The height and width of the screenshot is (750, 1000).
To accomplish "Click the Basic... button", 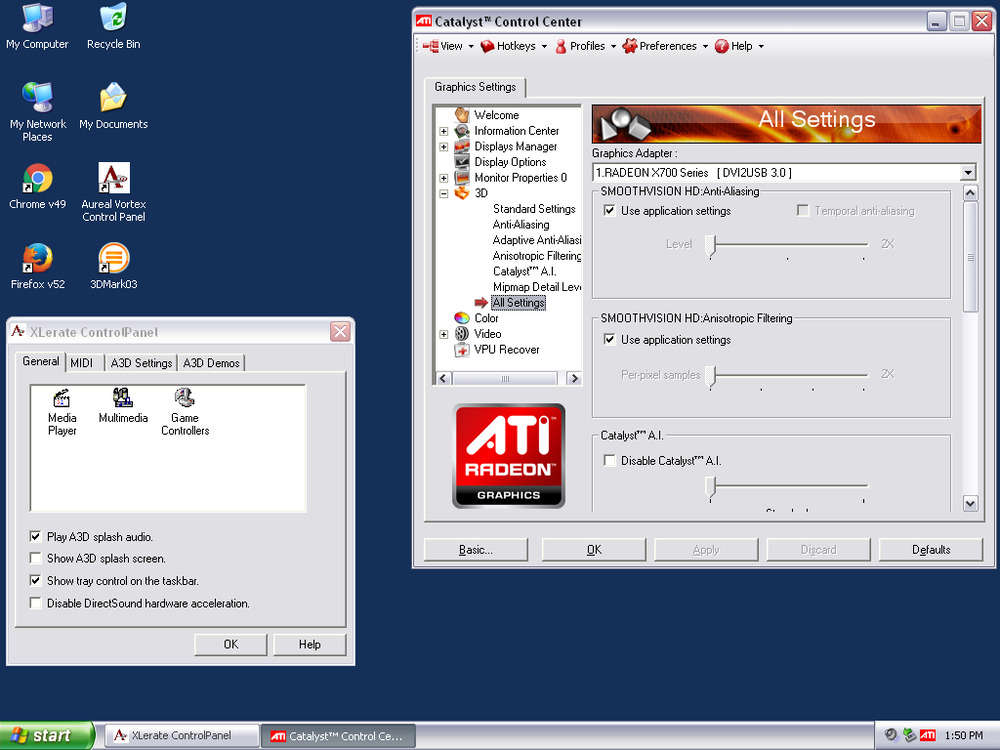I will (x=476, y=550).
